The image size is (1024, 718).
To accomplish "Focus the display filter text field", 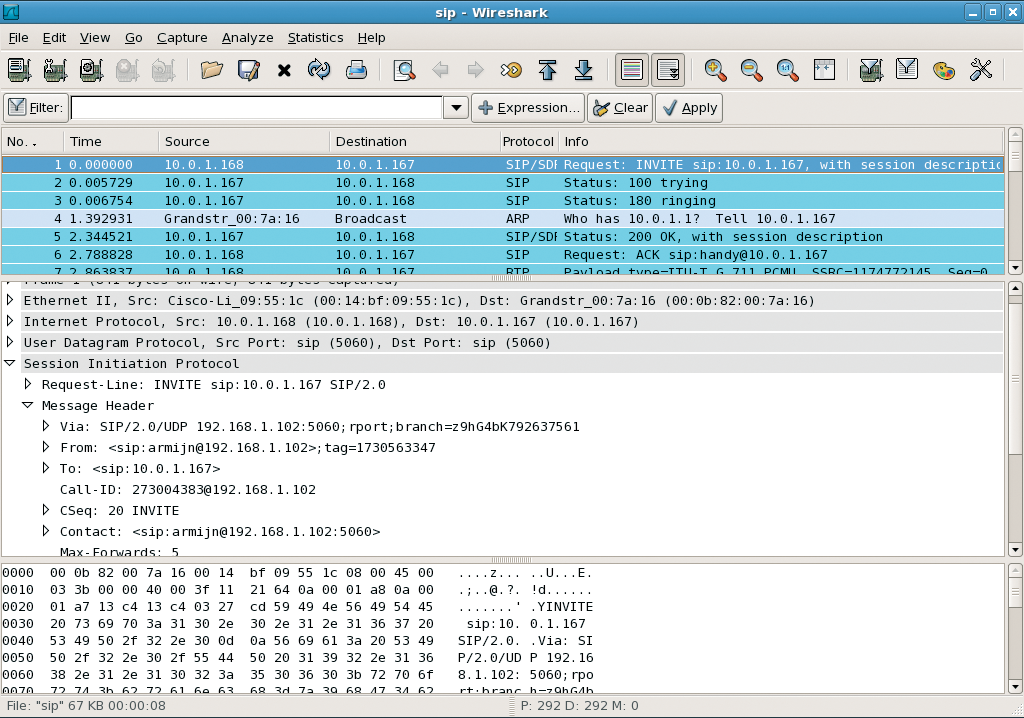I will pyautogui.click(x=257, y=108).
